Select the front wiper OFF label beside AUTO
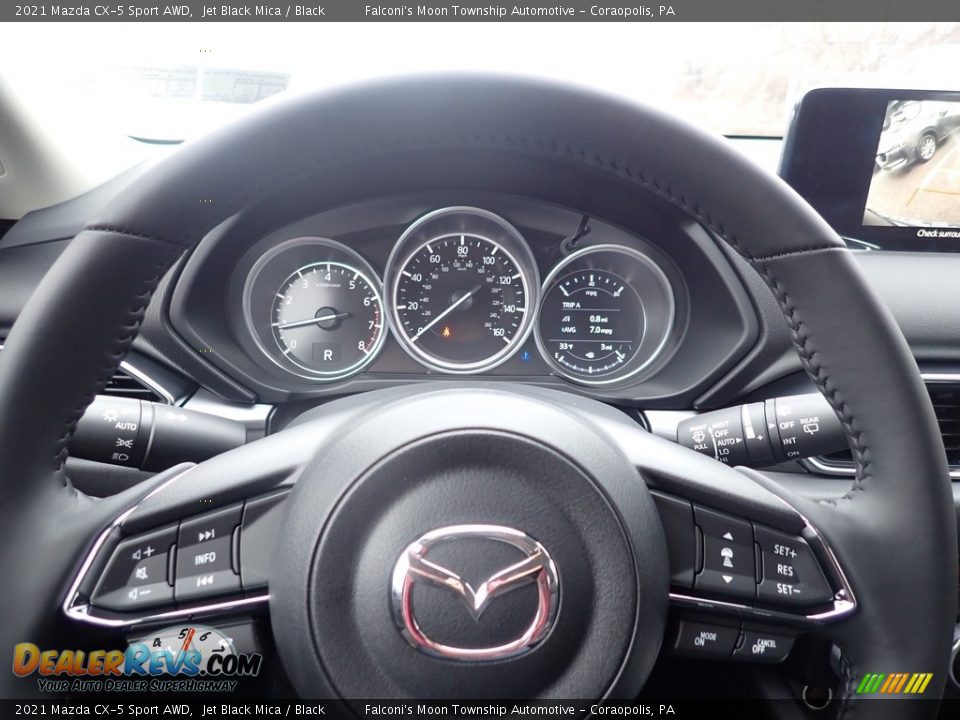 [x=721, y=433]
